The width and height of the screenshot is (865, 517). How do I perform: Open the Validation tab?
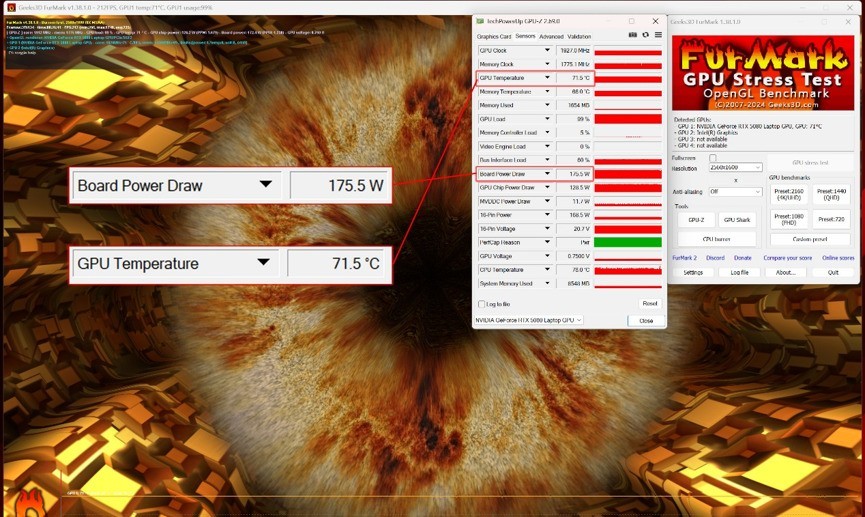pyautogui.click(x=579, y=36)
